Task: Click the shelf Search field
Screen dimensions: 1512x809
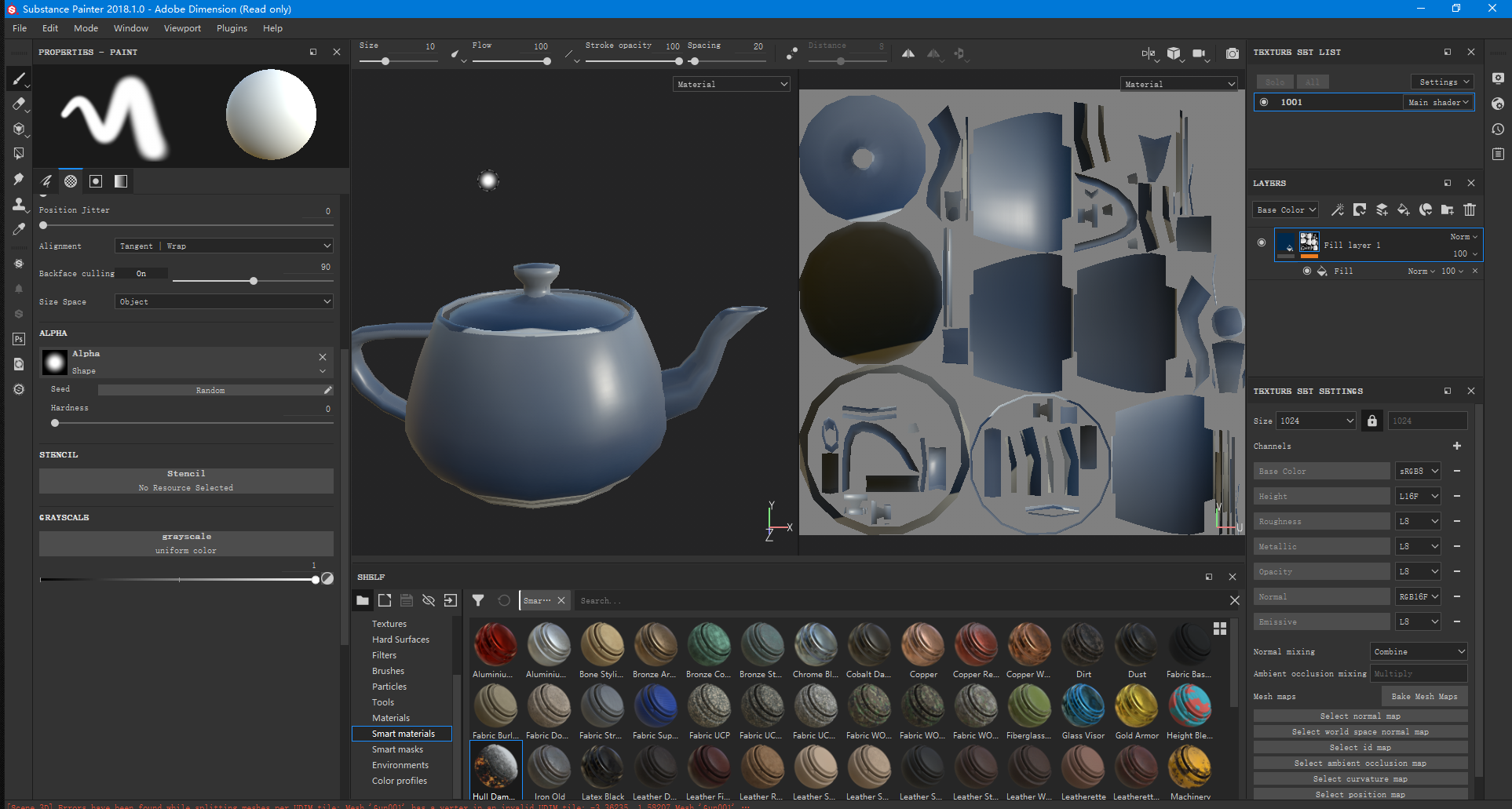Action: pyautogui.click(x=899, y=600)
